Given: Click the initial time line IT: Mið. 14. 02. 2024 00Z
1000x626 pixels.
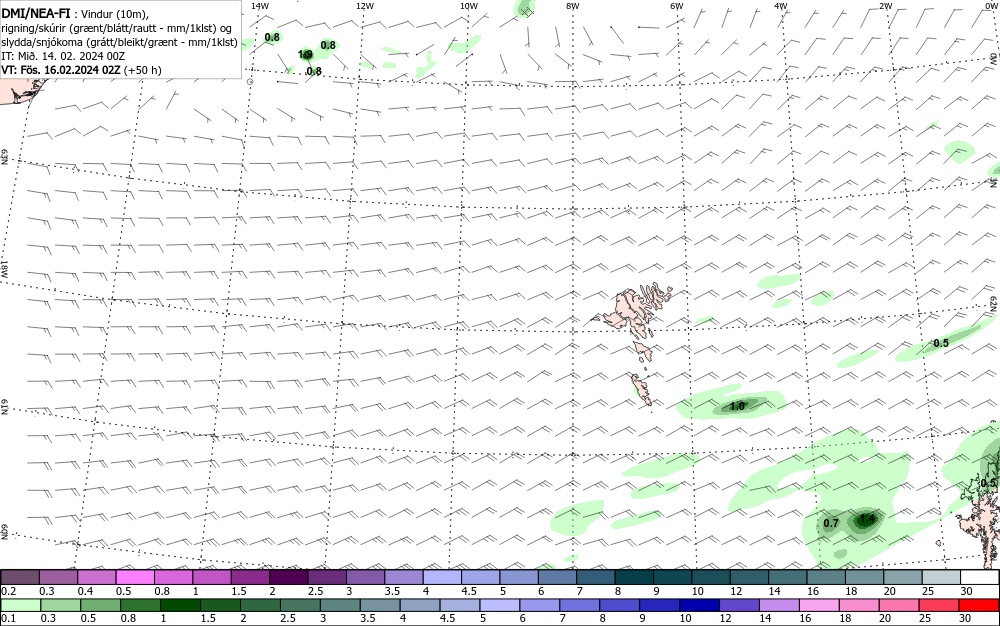Looking at the screenshot, I should click(x=63, y=56).
